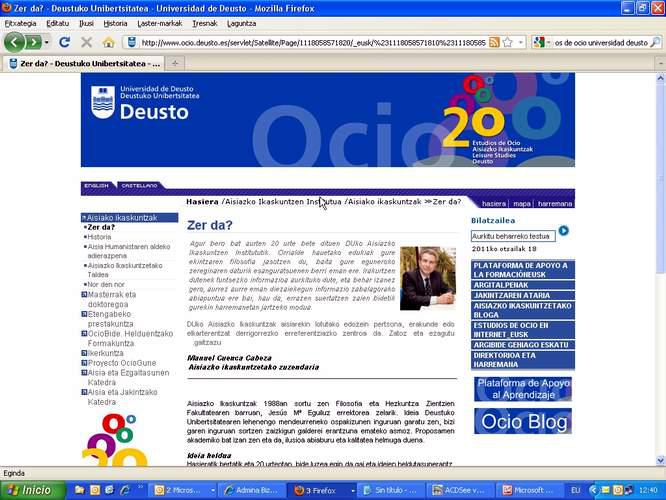Open the Editatu menu

tap(57, 23)
